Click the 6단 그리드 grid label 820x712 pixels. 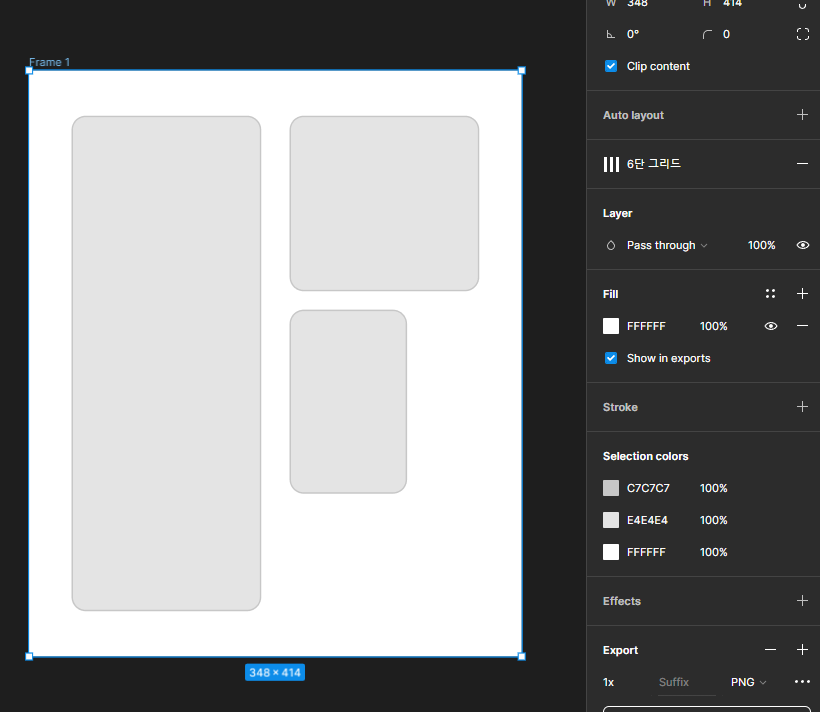click(654, 164)
